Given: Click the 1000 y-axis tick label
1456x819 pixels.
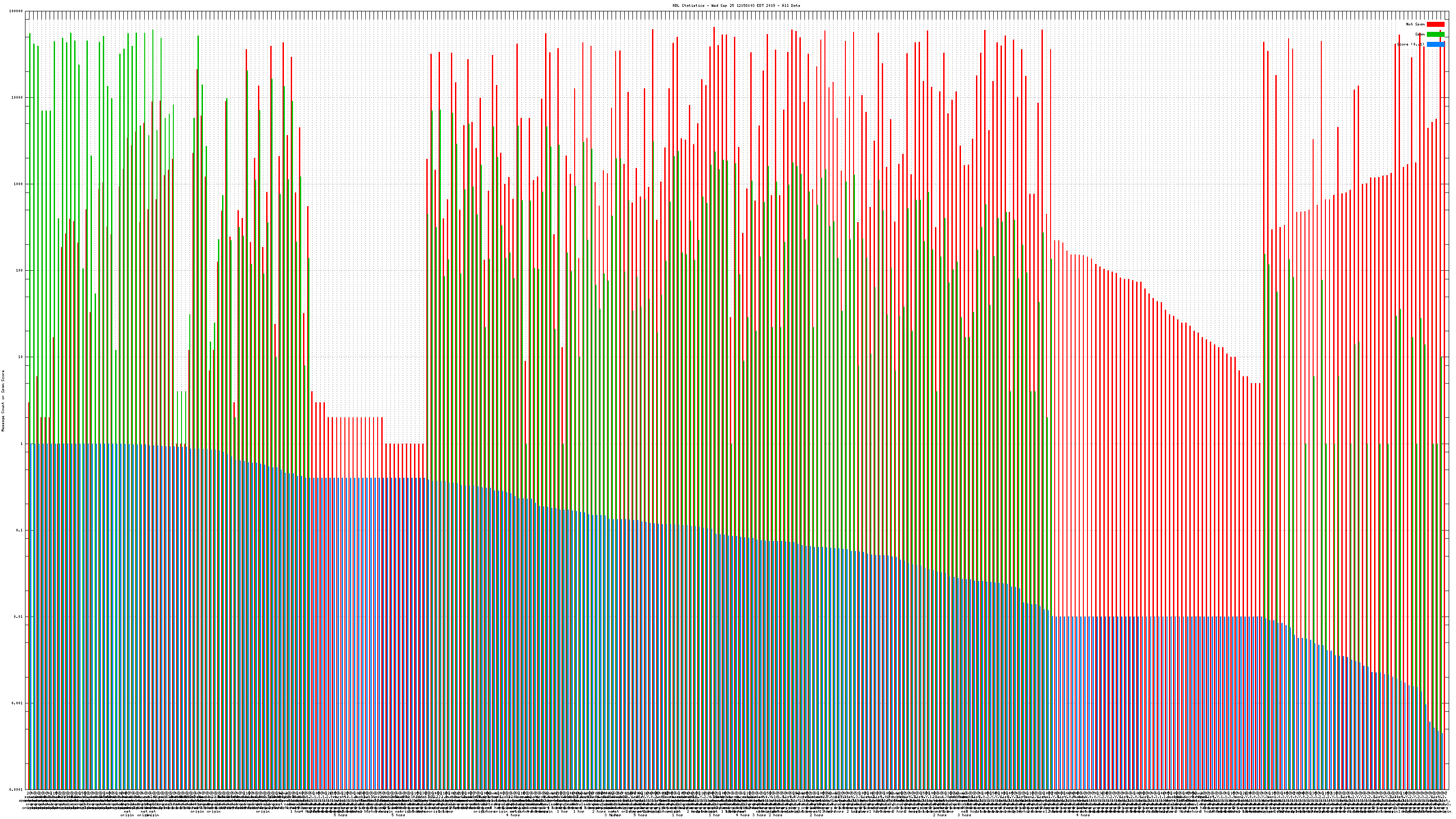Looking at the screenshot, I should pyautogui.click(x=19, y=184).
